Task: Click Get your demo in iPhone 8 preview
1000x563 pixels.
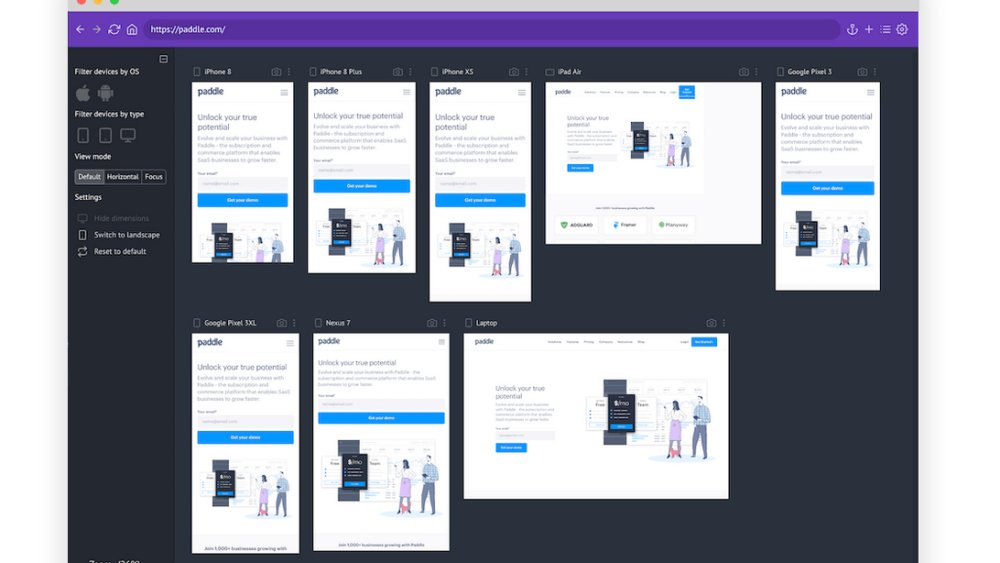Action: pyautogui.click(x=242, y=200)
